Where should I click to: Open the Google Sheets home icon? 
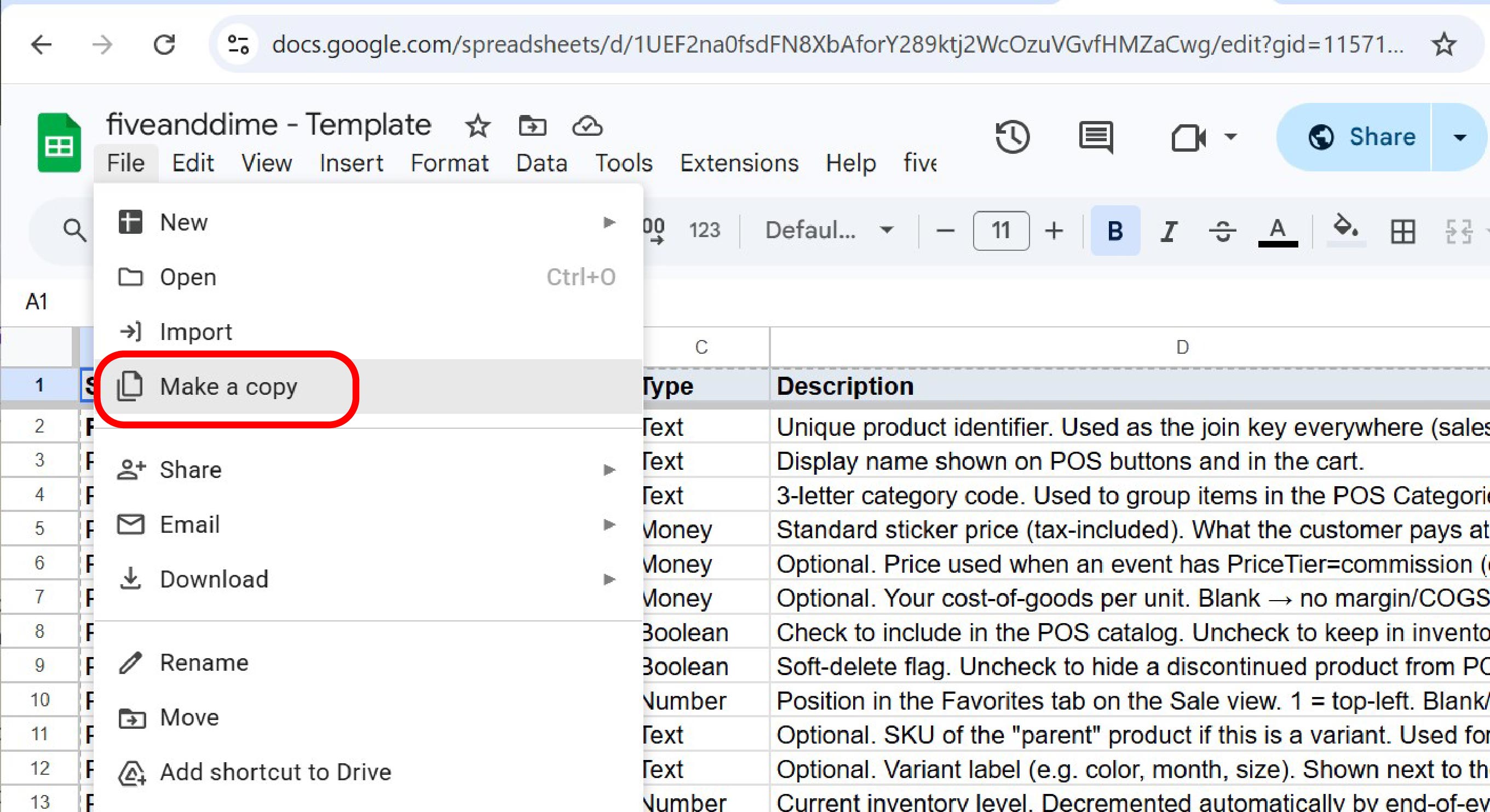[59, 142]
